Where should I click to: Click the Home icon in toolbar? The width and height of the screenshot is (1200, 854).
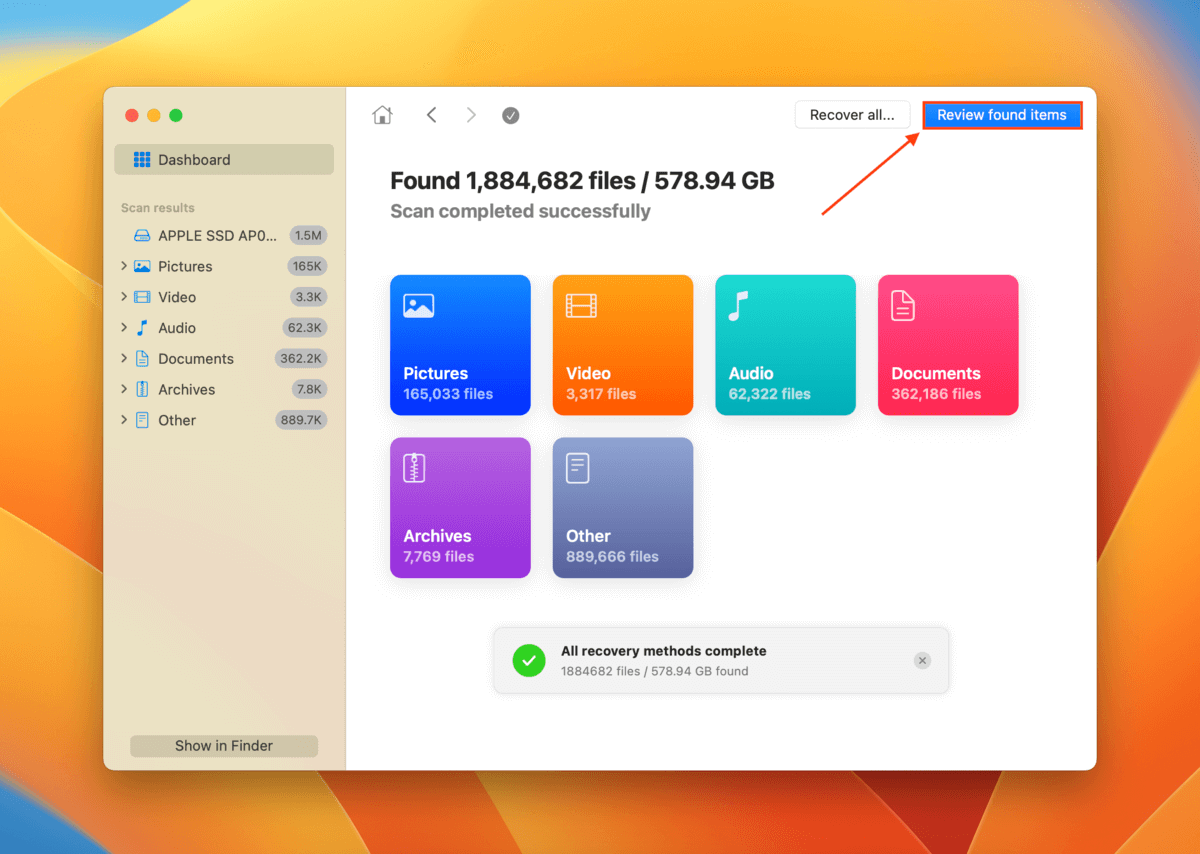(x=382, y=115)
